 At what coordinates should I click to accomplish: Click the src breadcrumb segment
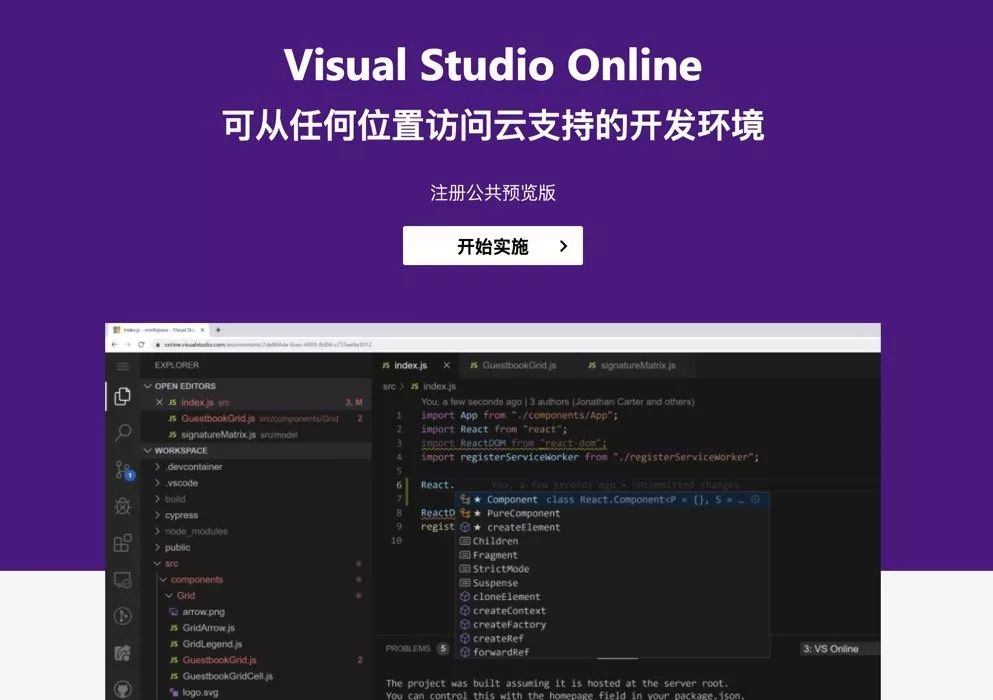click(x=389, y=386)
